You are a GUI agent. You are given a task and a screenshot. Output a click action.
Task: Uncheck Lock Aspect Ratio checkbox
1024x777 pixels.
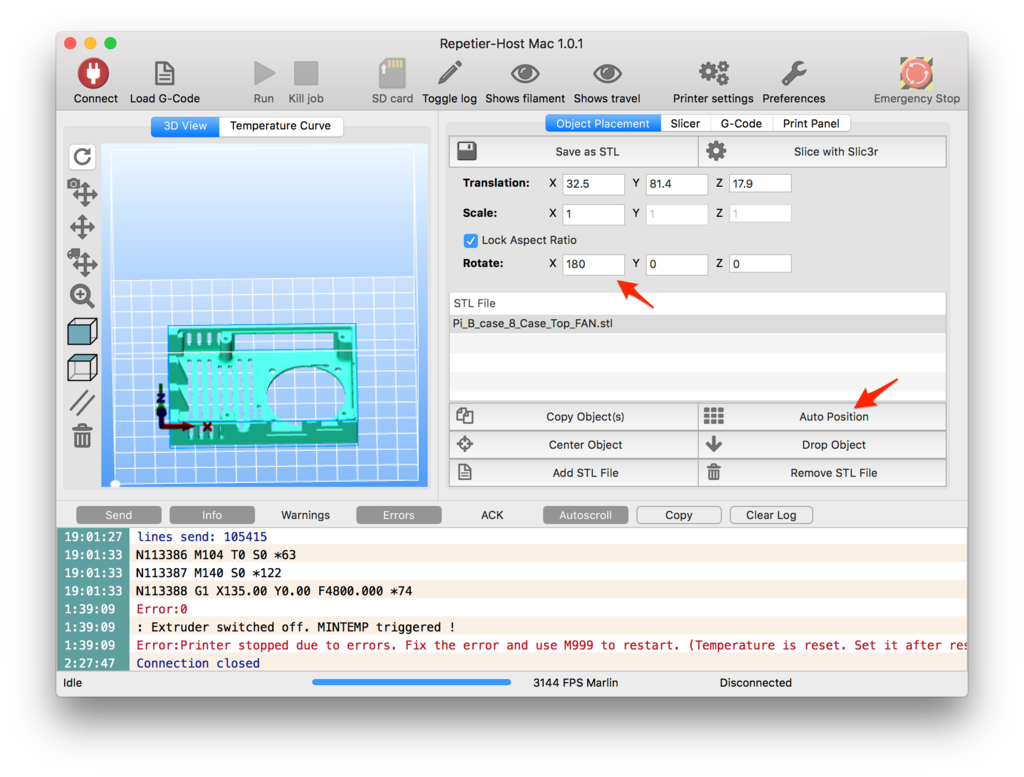[x=470, y=240]
